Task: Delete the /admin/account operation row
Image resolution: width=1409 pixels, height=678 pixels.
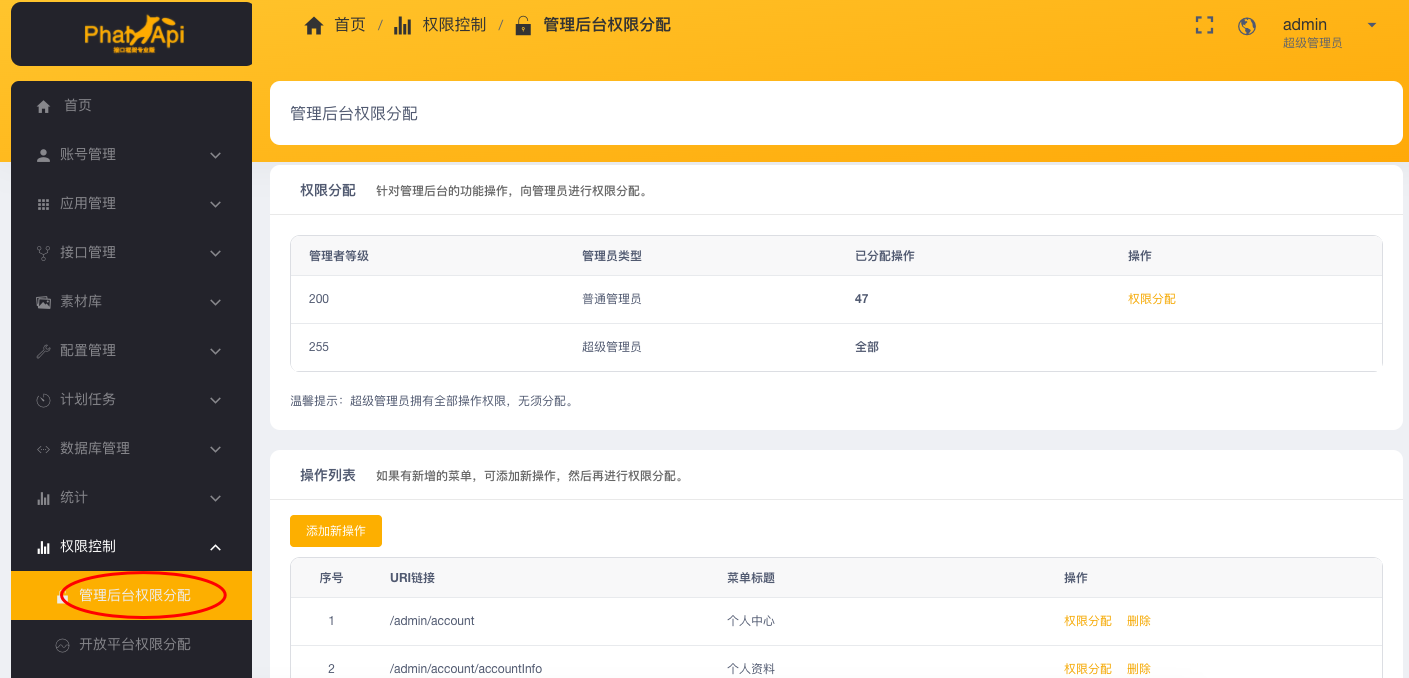Action: click(x=1138, y=621)
